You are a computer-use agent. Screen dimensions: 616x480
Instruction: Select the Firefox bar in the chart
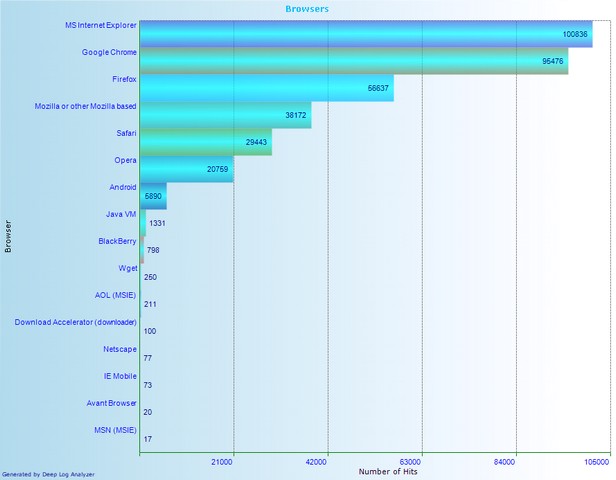click(x=266, y=87)
